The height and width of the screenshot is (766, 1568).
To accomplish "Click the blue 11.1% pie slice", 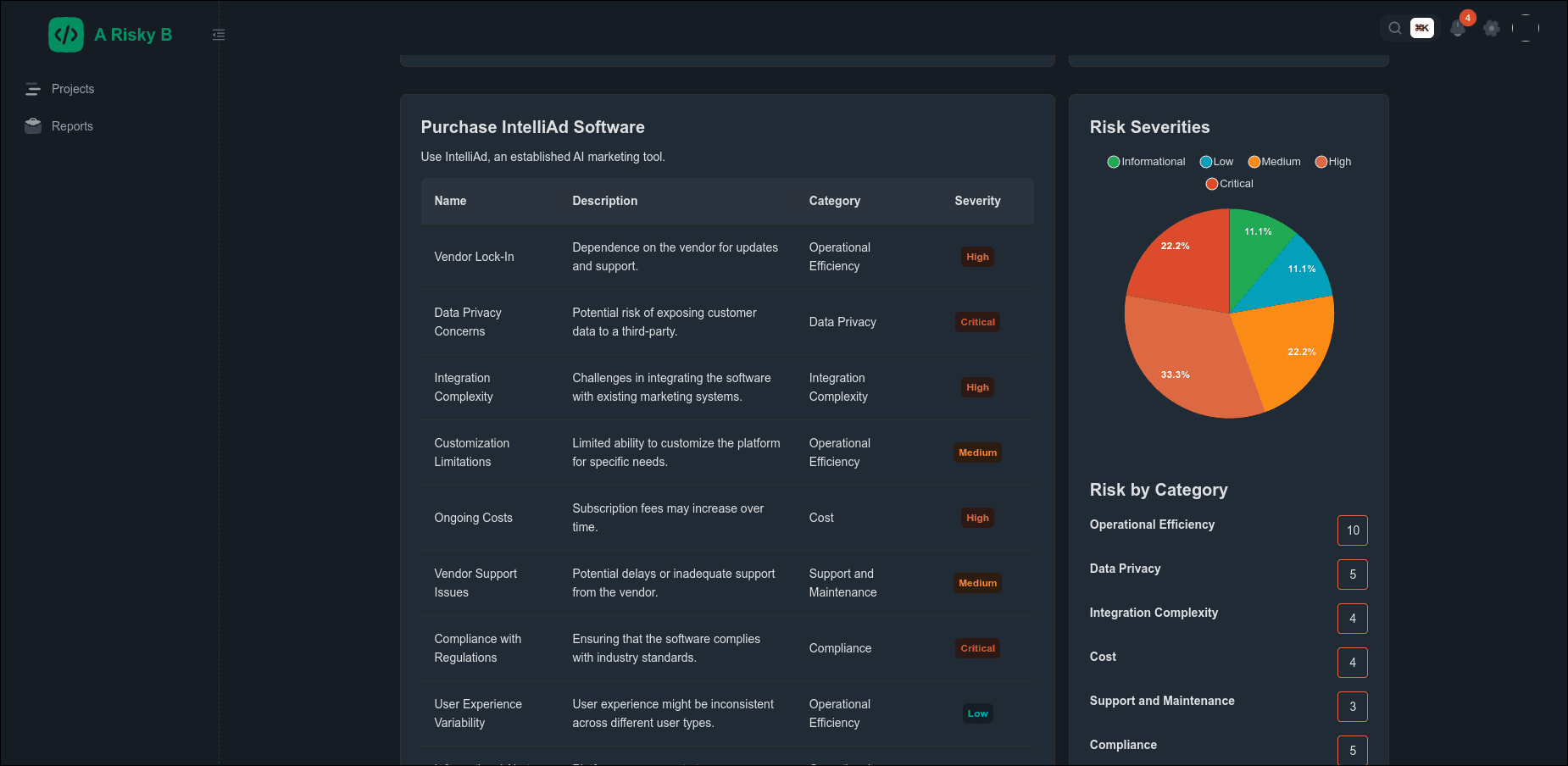I will (1293, 277).
